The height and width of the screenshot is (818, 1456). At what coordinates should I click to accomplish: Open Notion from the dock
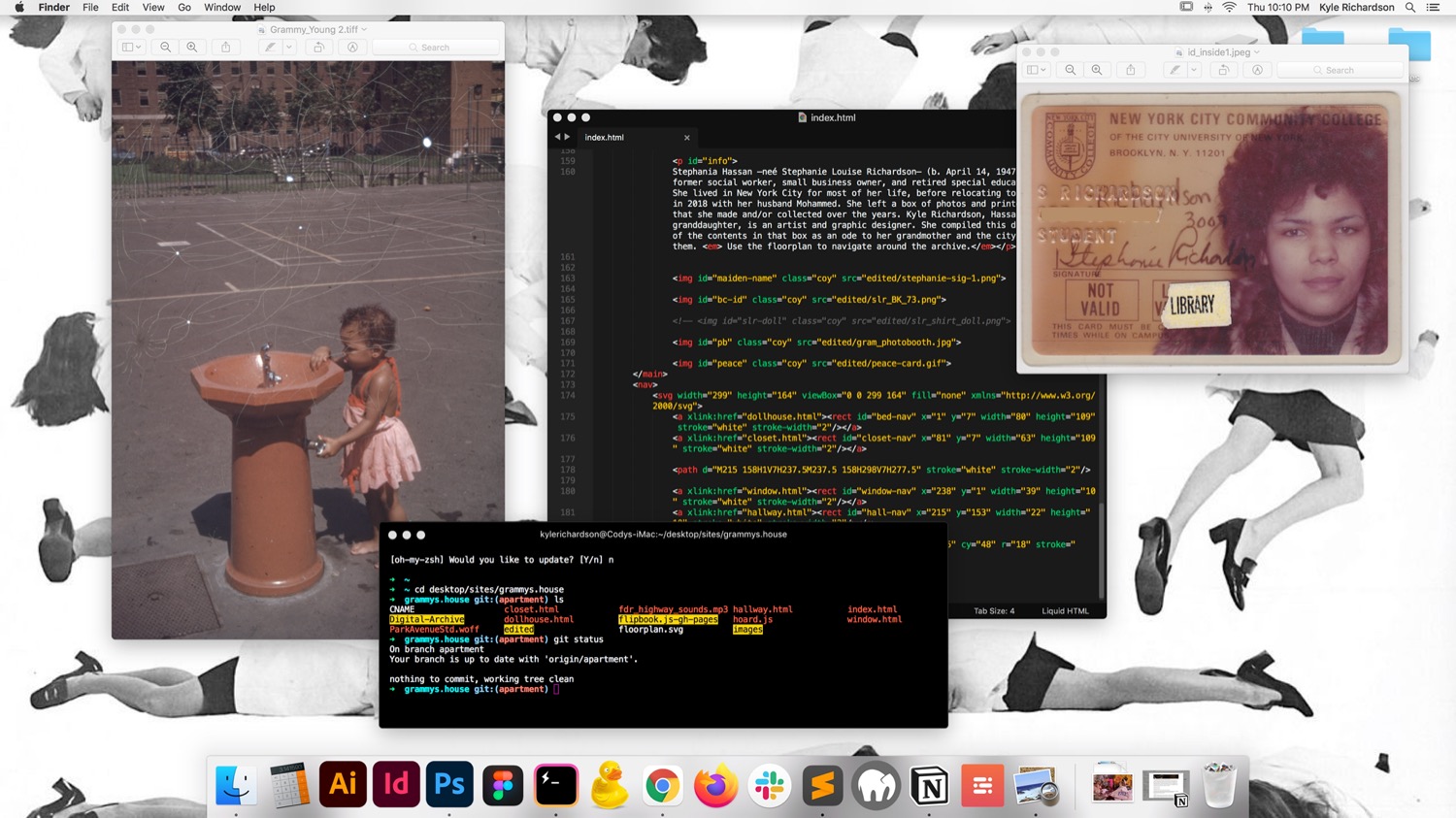929,784
